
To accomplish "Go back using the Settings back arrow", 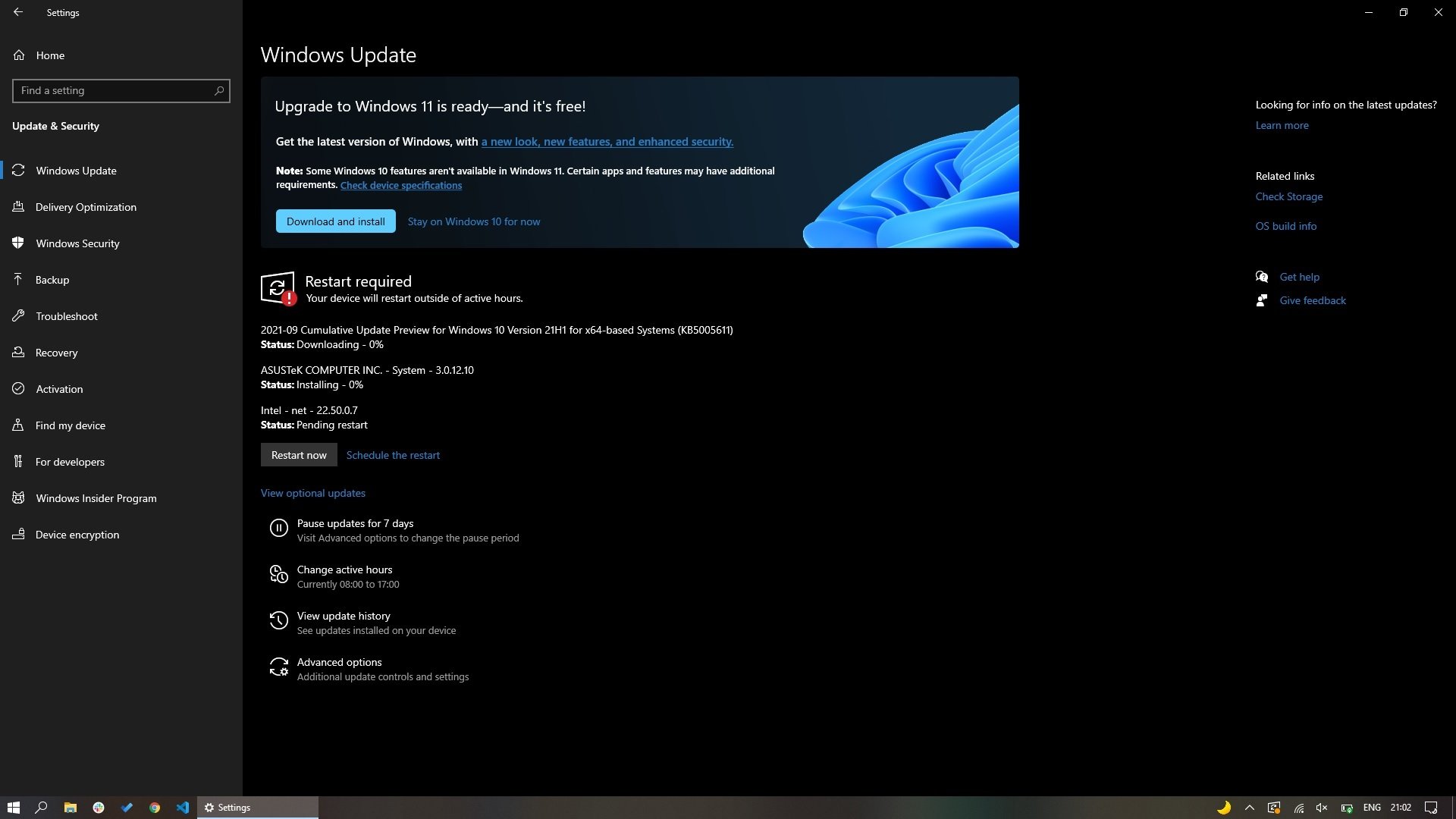I will click(x=18, y=12).
